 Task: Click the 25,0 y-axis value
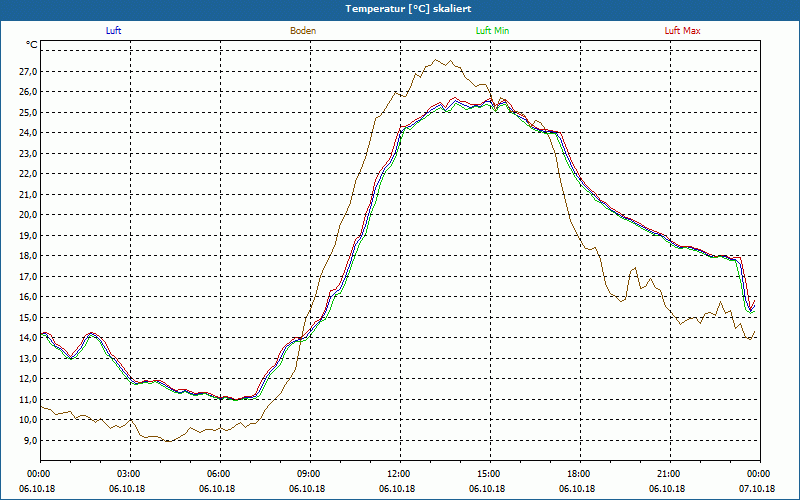[28, 112]
